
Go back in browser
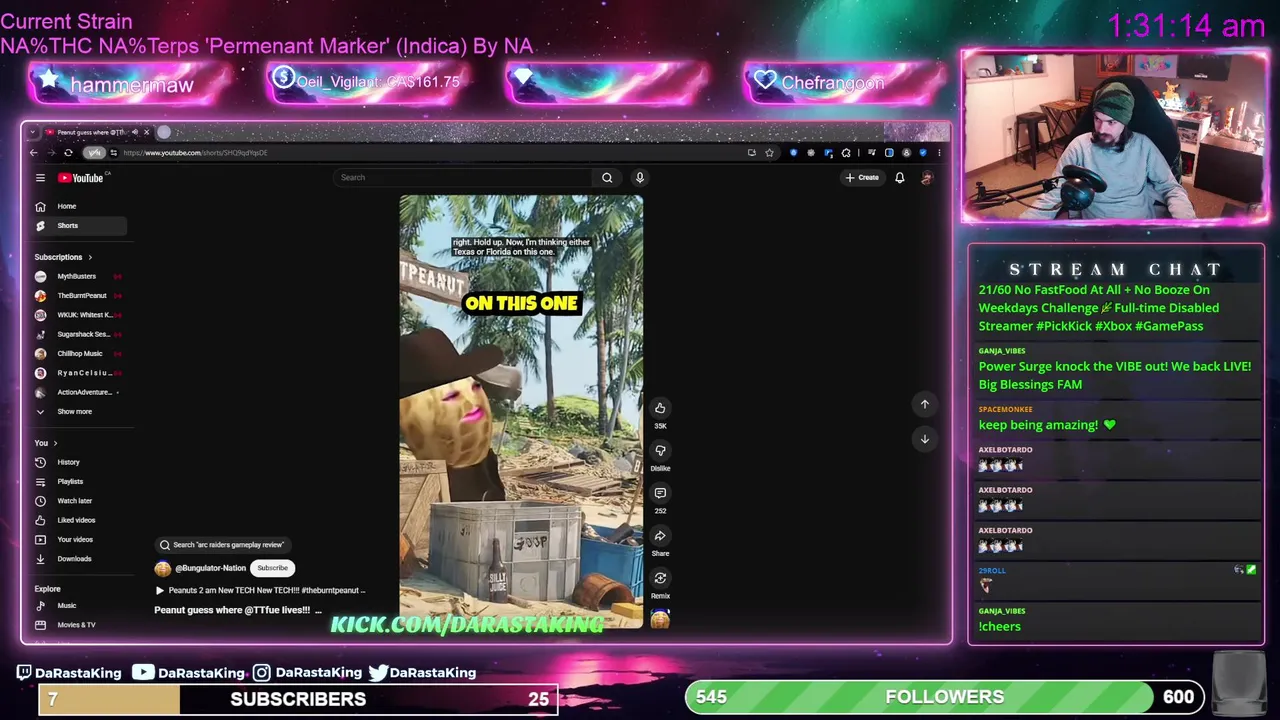click(34, 153)
